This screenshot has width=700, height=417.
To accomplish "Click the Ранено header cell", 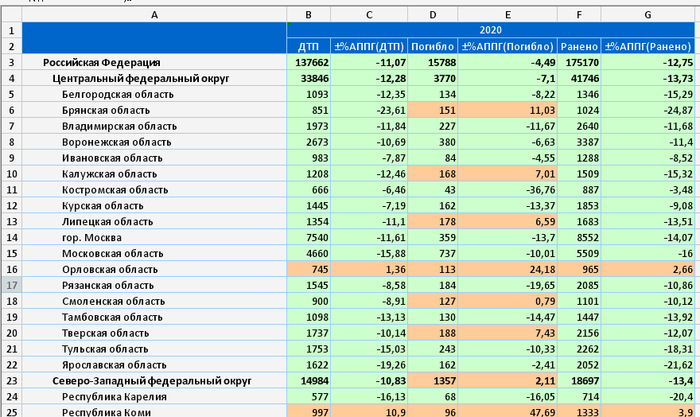I will (579, 47).
